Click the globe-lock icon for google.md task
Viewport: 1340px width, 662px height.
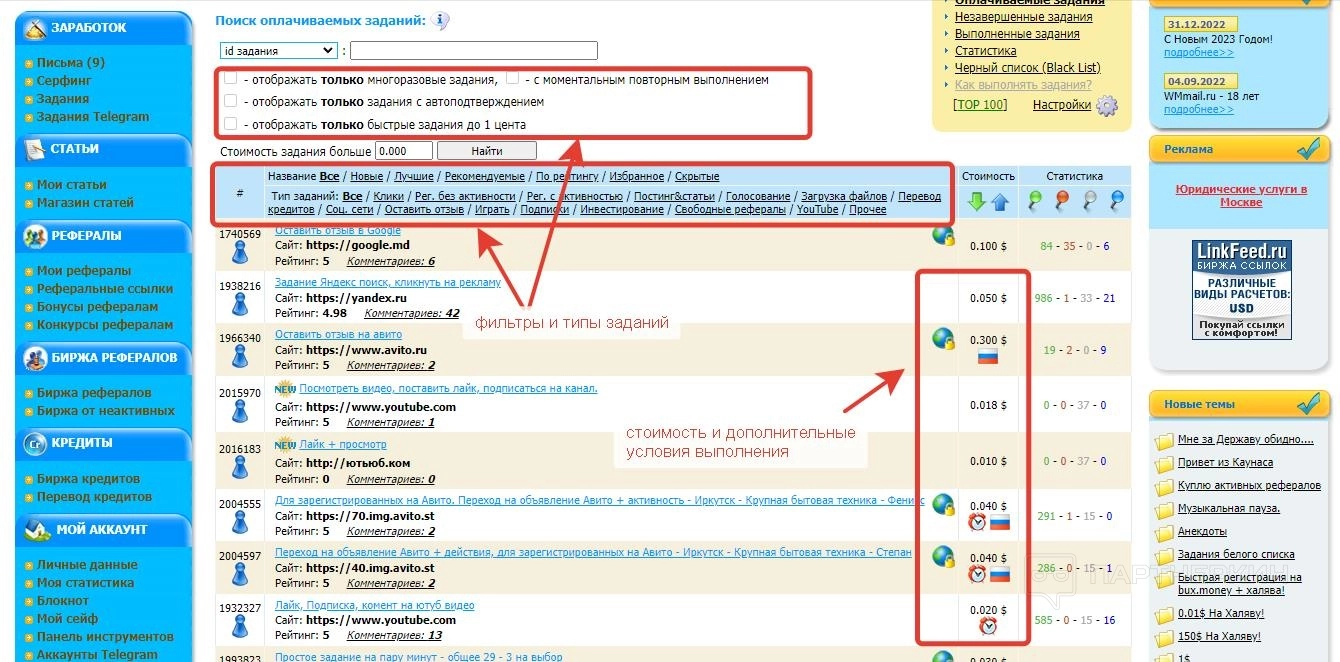[943, 235]
